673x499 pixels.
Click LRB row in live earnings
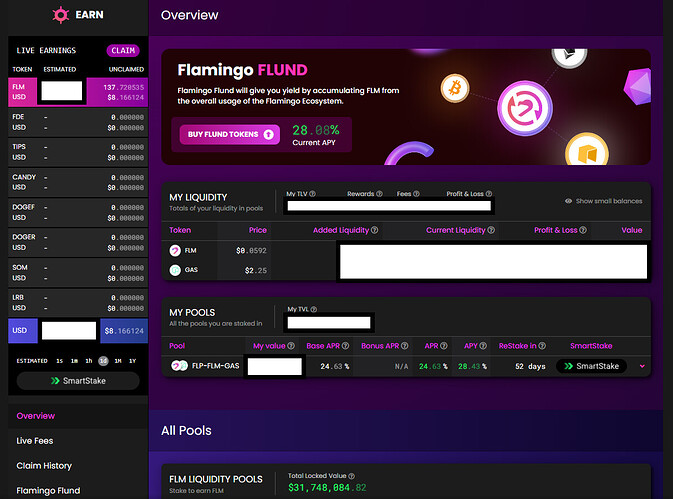78,302
